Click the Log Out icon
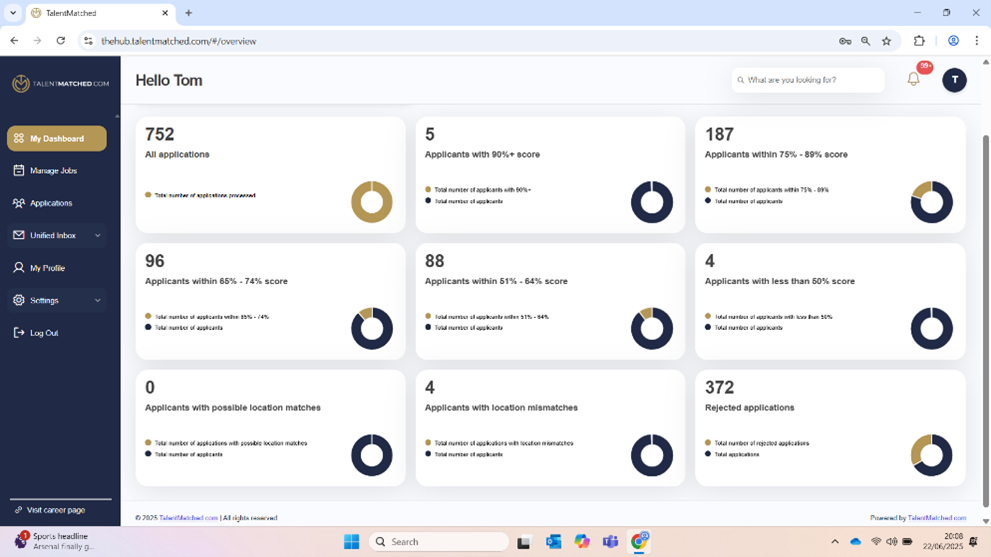The image size is (991, 557). click(x=18, y=333)
